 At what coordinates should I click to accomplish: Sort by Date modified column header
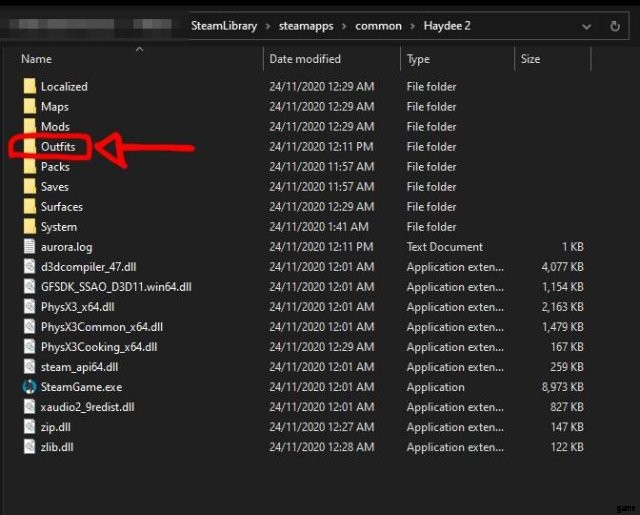coord(305,59)
